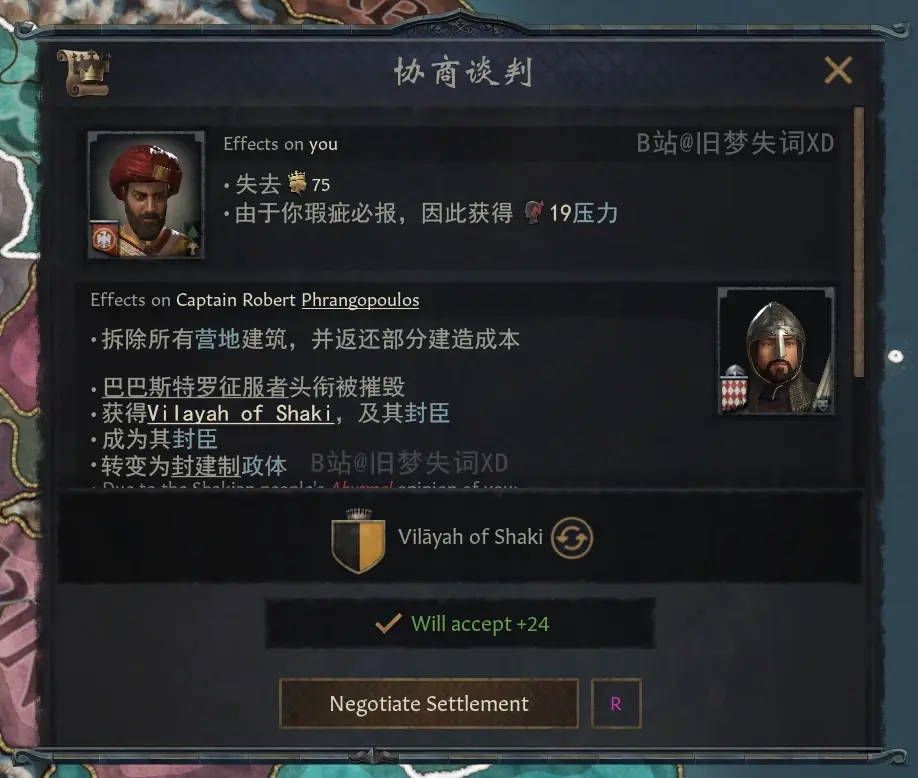Click the red-white diamond coat of arms

coord(735,391)
